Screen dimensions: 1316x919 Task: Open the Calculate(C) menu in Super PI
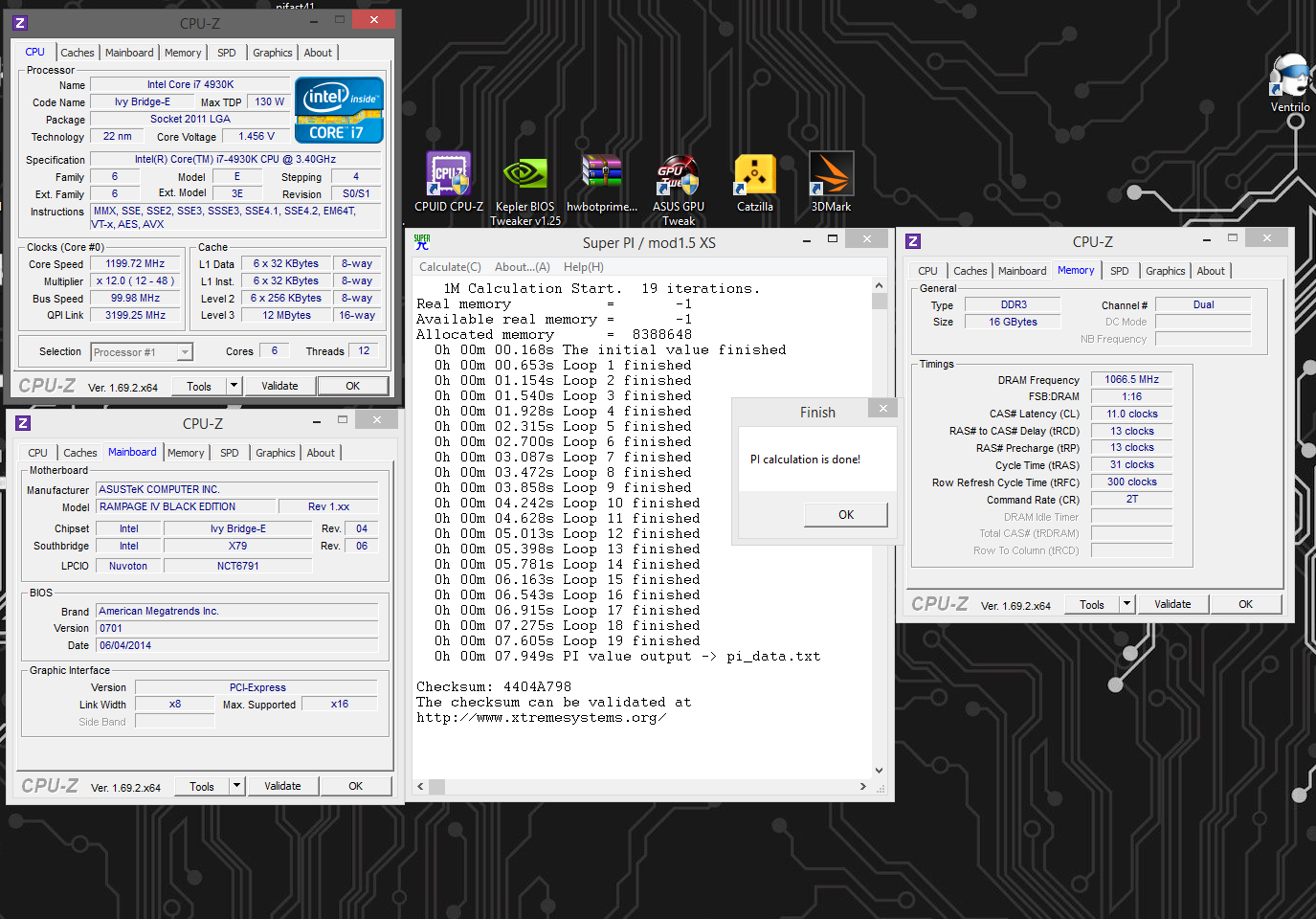pyautogui.click(x=450, y=267)
